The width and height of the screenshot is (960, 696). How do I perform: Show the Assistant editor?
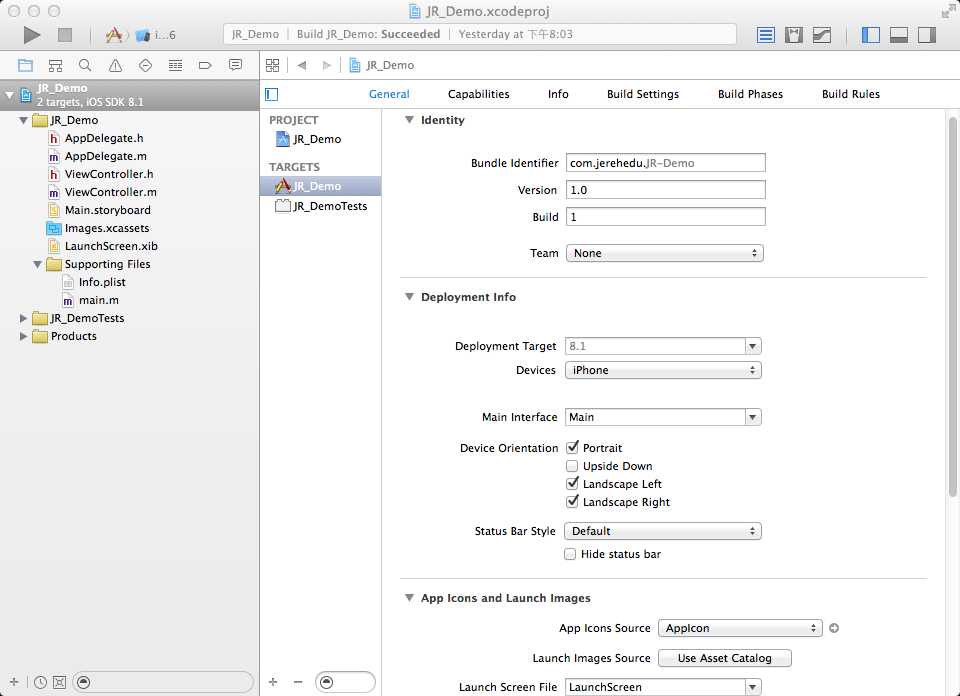[793, 35]
